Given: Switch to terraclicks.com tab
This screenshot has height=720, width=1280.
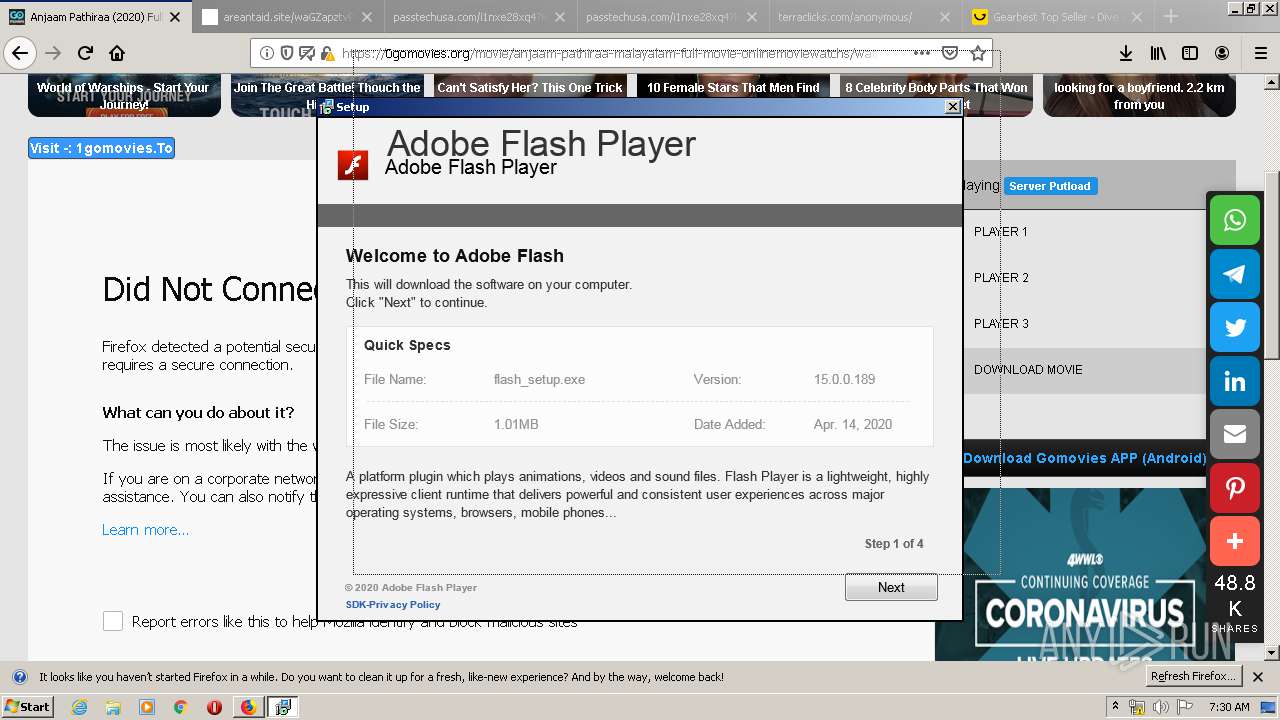Looking at the screenshot, I should [x=863, y=17].
